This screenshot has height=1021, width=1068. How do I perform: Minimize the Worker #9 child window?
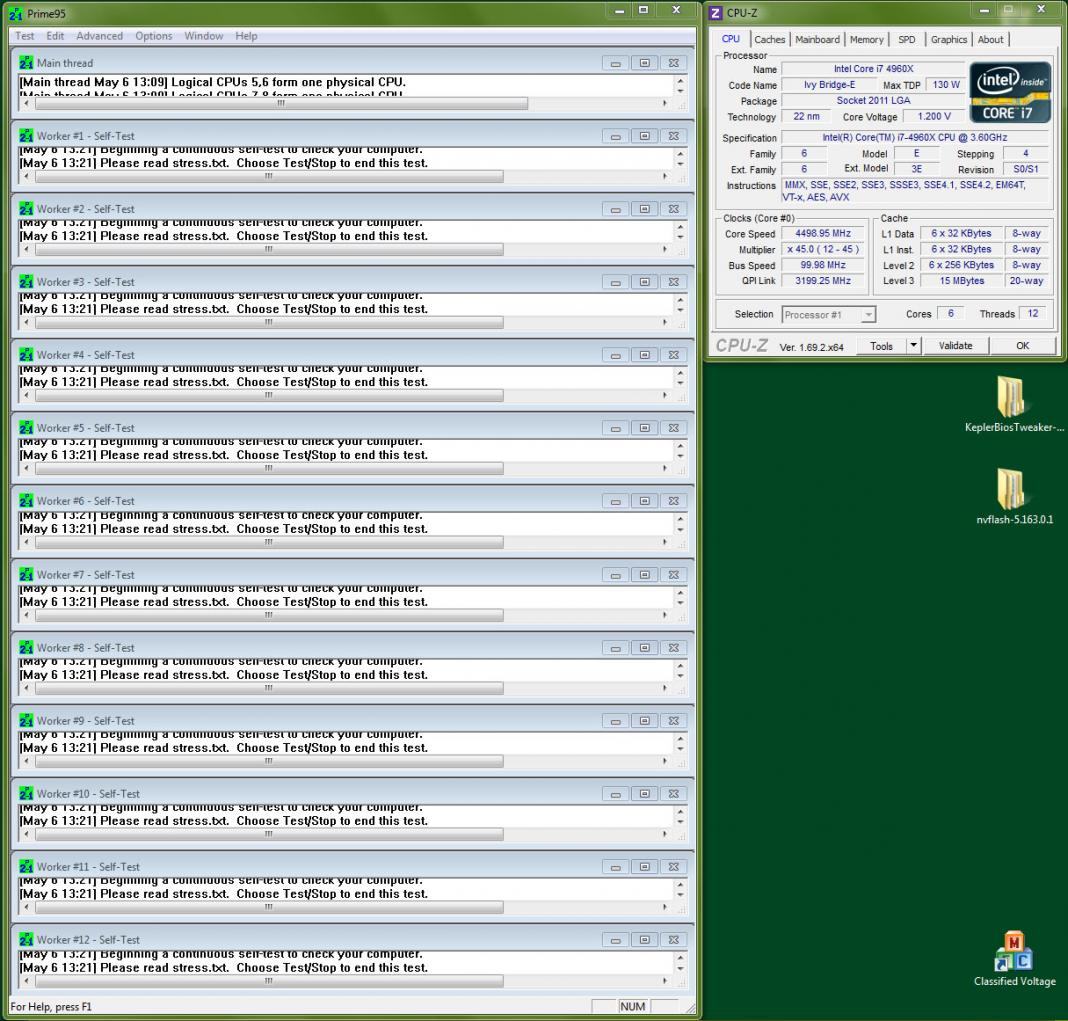616,721
